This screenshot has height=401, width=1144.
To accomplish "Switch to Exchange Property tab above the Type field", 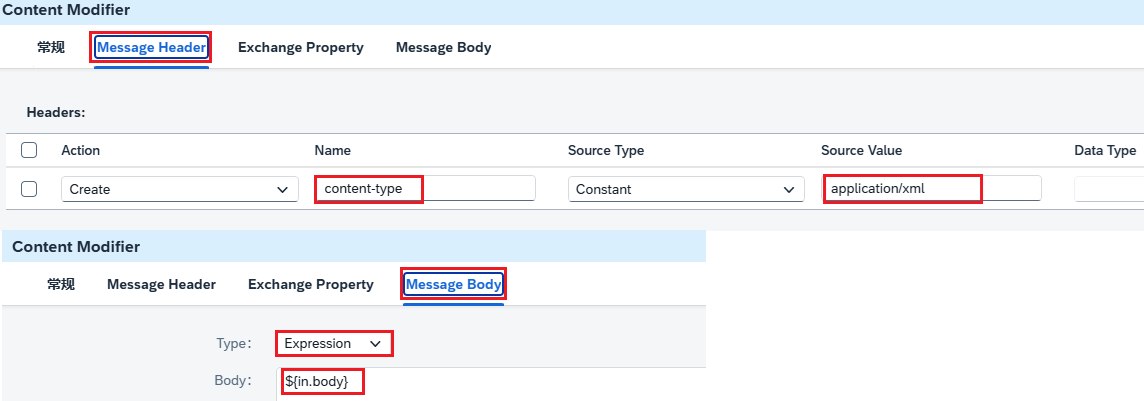I will point(311,284).
